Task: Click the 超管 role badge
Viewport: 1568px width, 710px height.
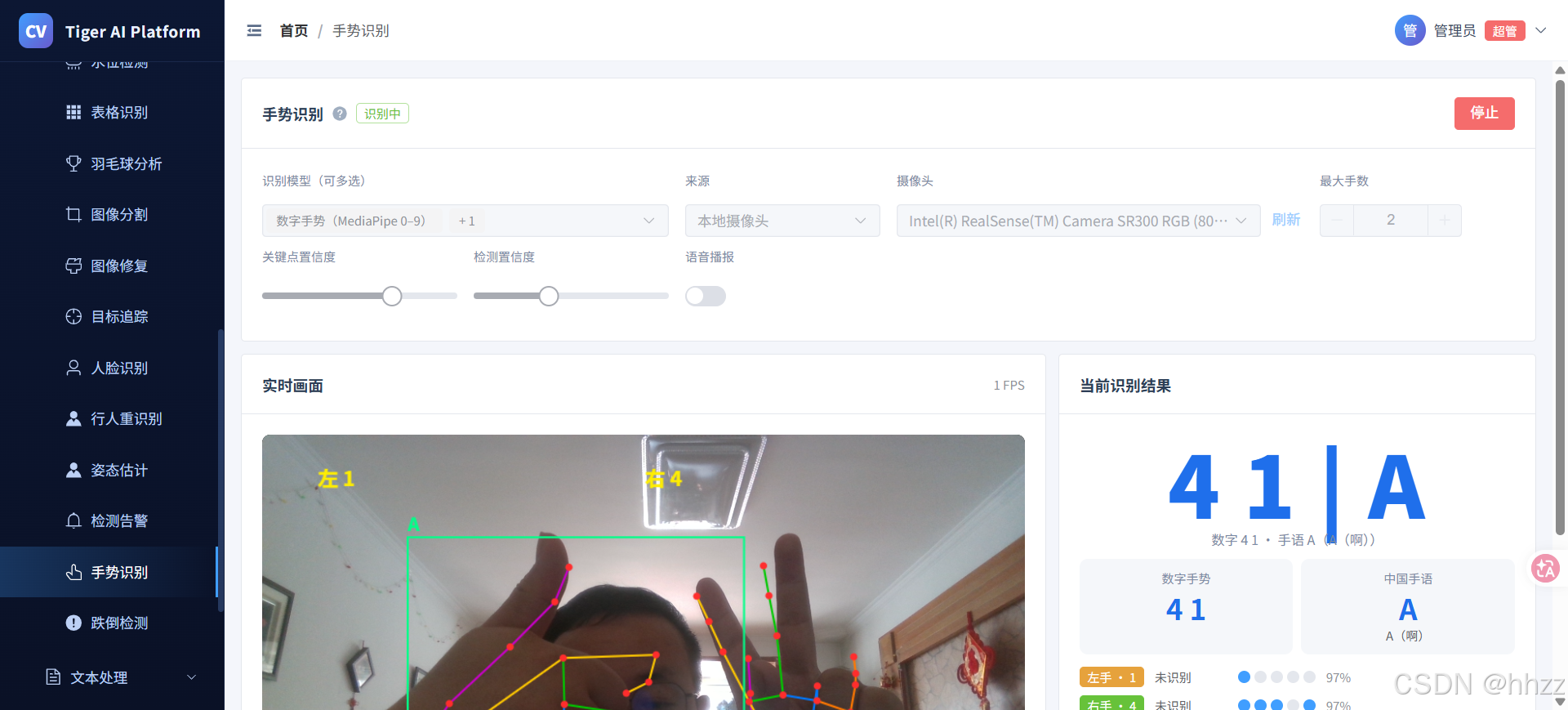Action: [x=1504, y=31]
